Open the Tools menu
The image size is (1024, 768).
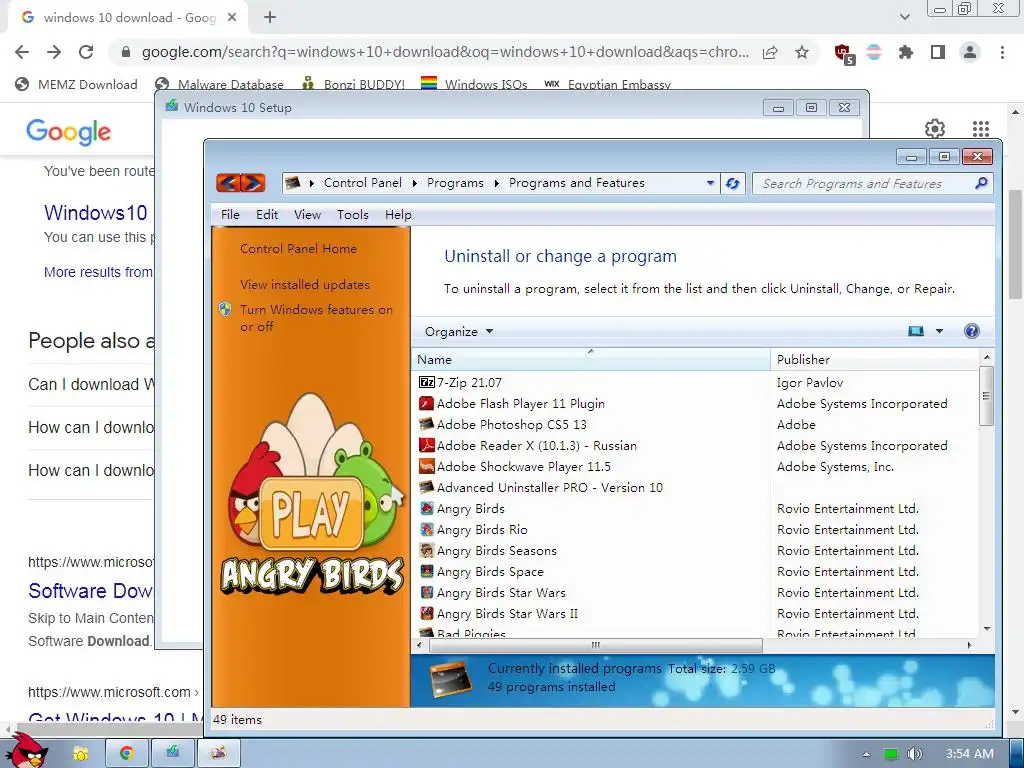click(353, 215)
